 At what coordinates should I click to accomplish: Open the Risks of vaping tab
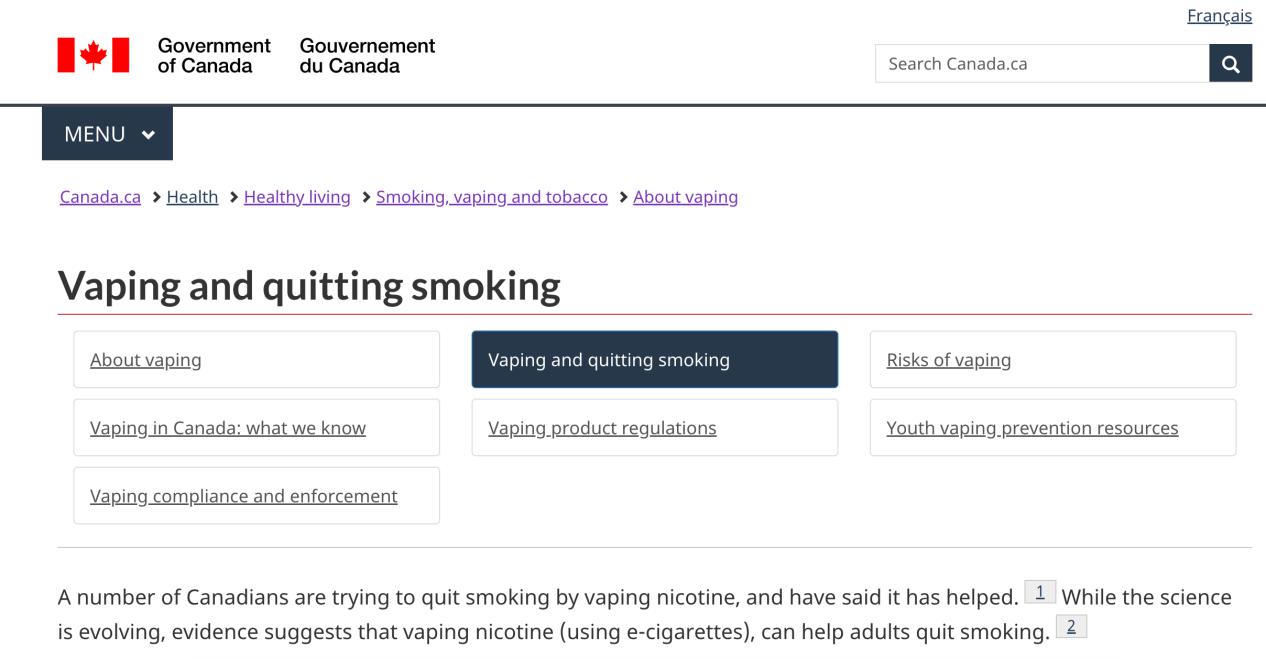point(1053,360)
